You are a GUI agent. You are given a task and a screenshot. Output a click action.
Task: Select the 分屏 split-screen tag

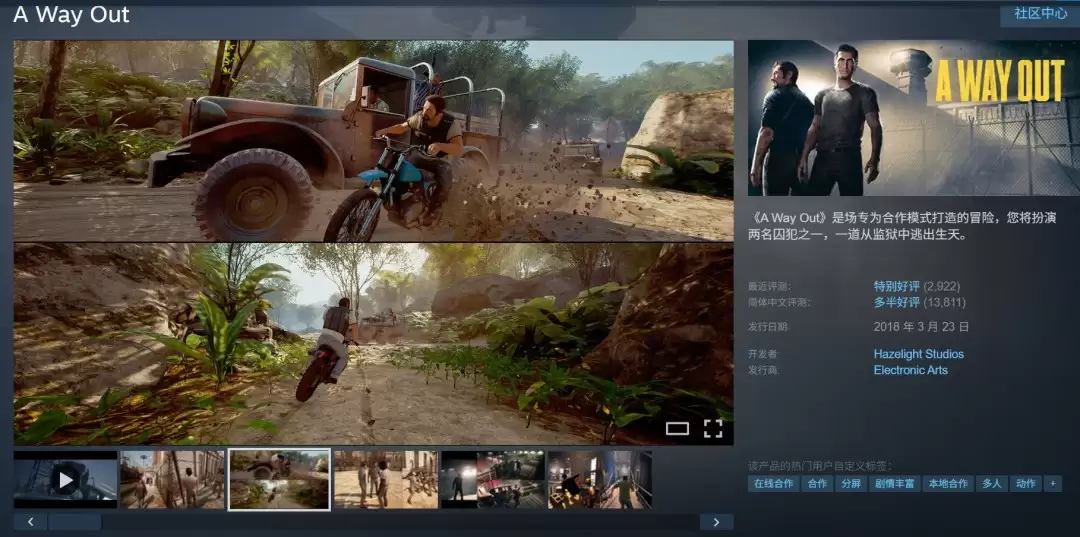(x=850, y=483)
